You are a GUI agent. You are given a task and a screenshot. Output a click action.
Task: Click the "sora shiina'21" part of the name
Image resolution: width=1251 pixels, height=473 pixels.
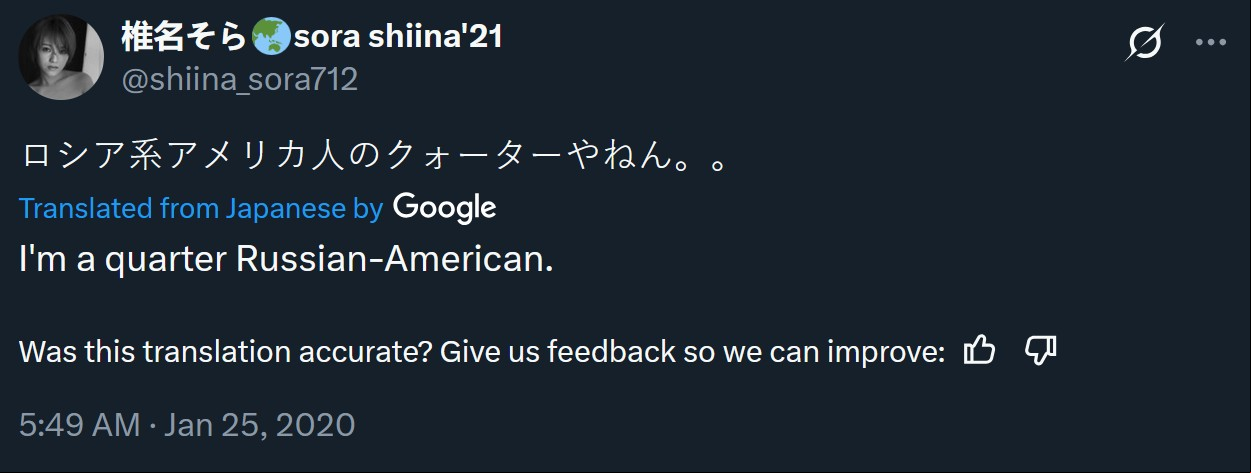coord(398,38)
